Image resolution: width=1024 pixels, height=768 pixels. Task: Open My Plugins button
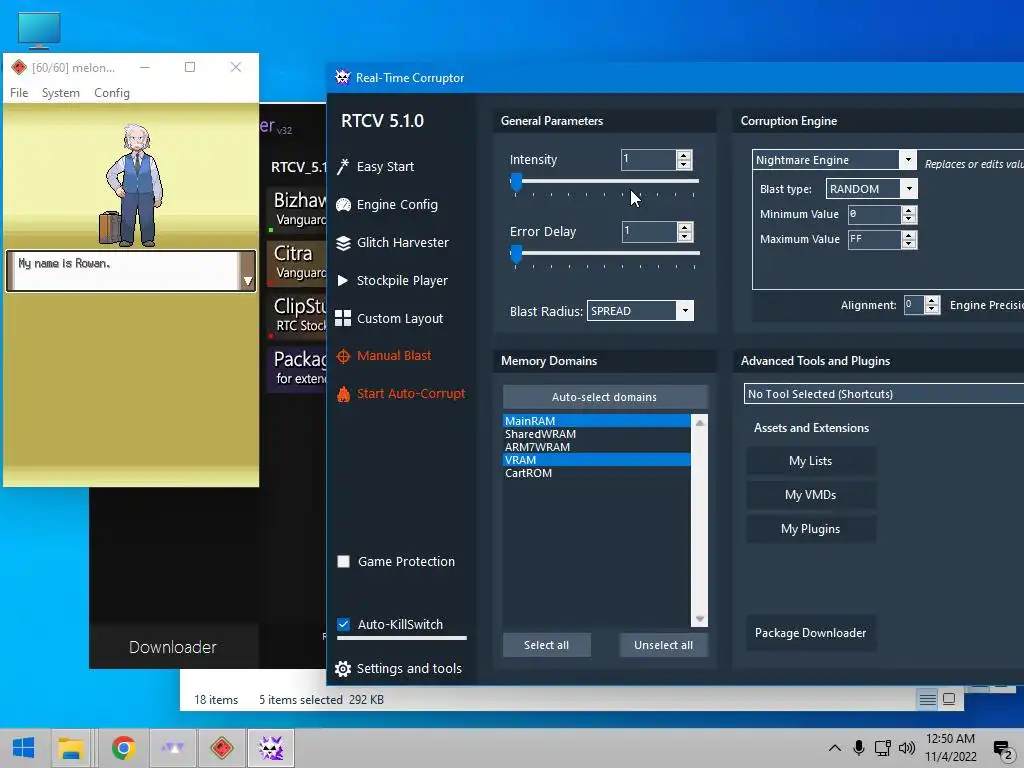[811, 529]
